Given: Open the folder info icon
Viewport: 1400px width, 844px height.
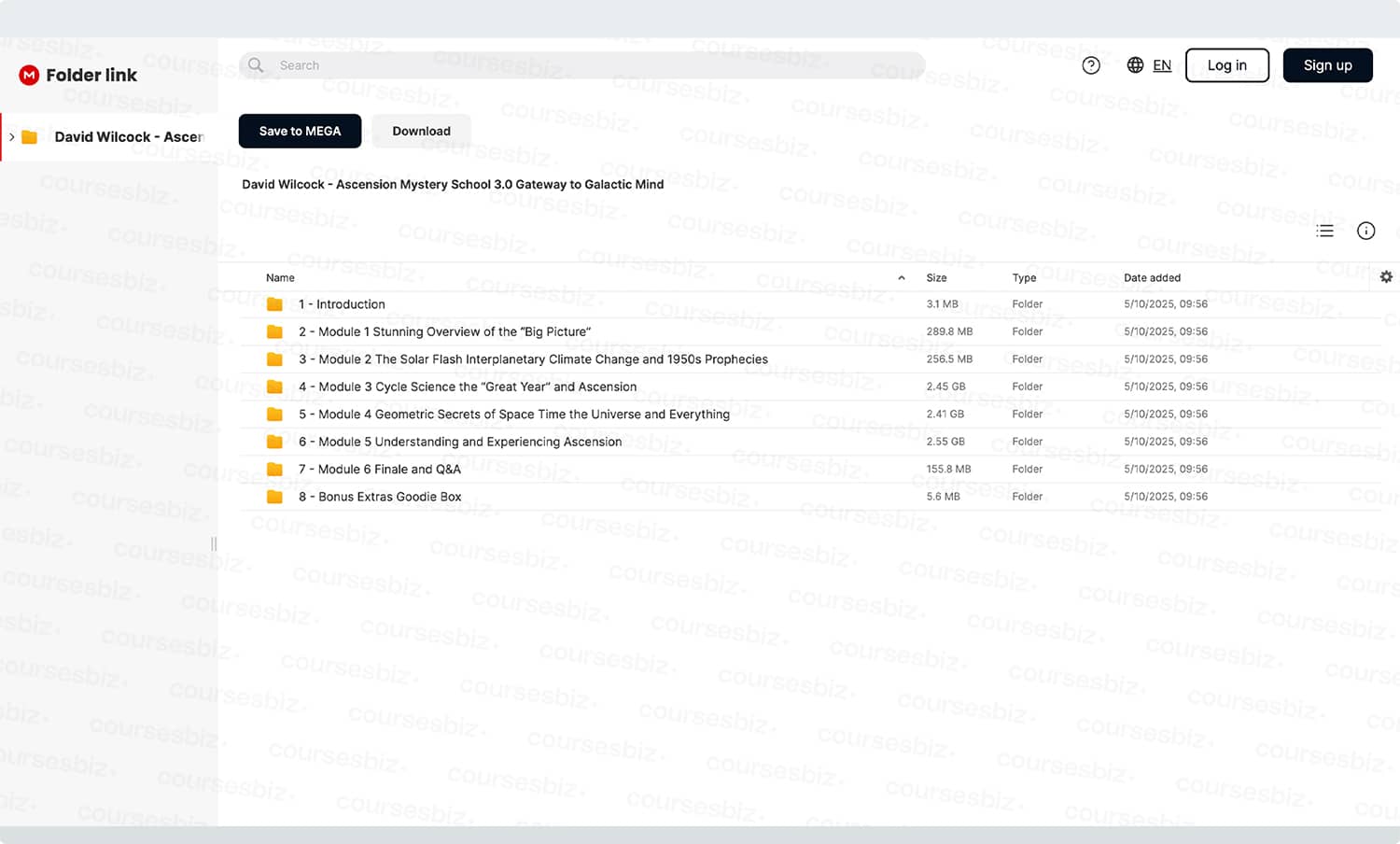Looking at the screenshot, I should [x=1365, y=231].
